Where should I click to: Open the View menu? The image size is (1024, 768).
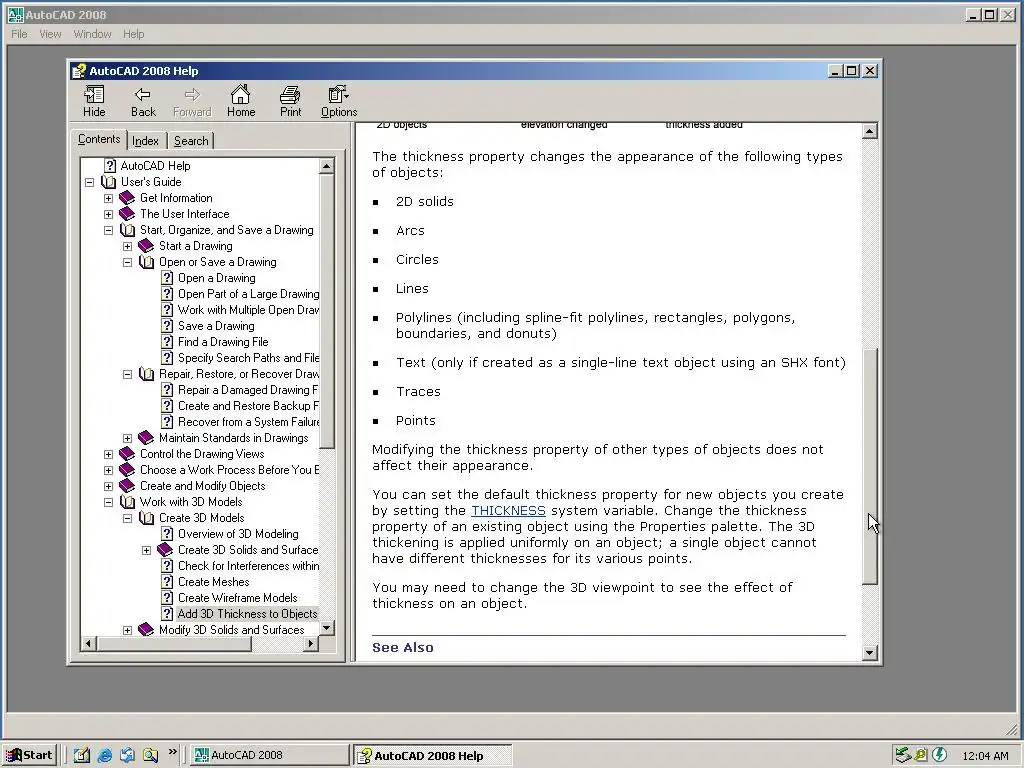pos(50,34)
